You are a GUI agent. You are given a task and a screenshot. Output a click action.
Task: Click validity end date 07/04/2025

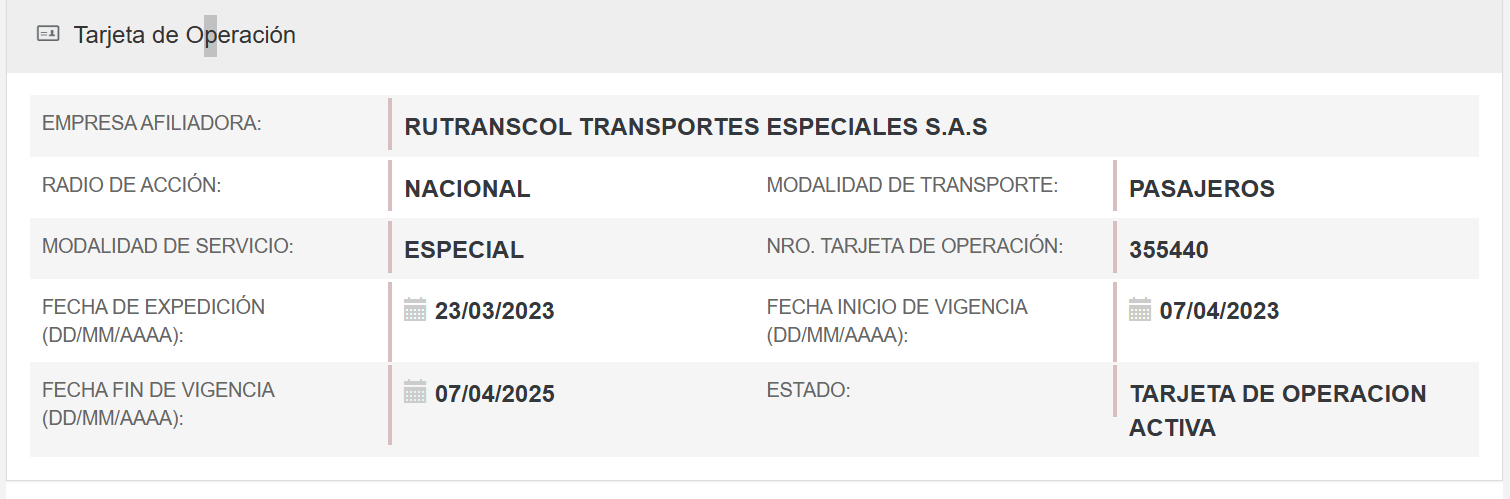(x=494, y=394)
